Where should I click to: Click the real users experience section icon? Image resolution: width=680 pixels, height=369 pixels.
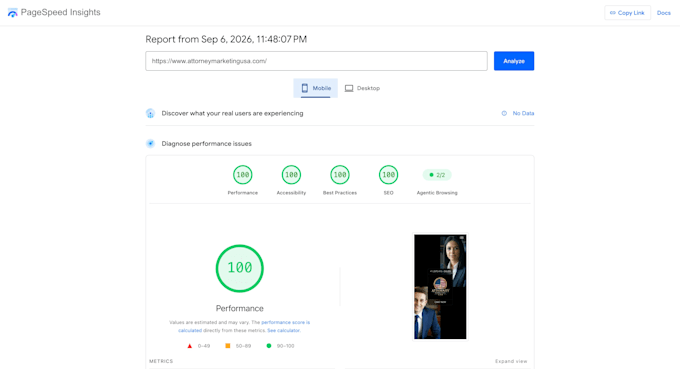point(150,114)
